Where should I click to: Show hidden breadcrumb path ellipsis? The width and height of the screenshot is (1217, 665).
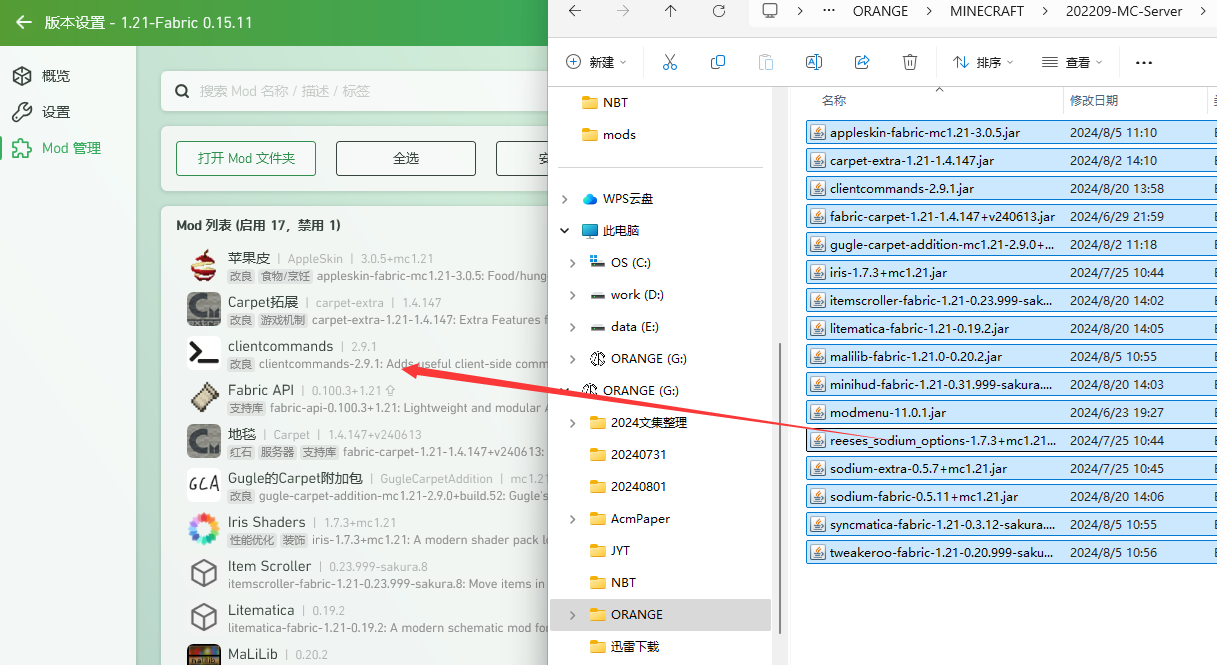coord(829,11)
